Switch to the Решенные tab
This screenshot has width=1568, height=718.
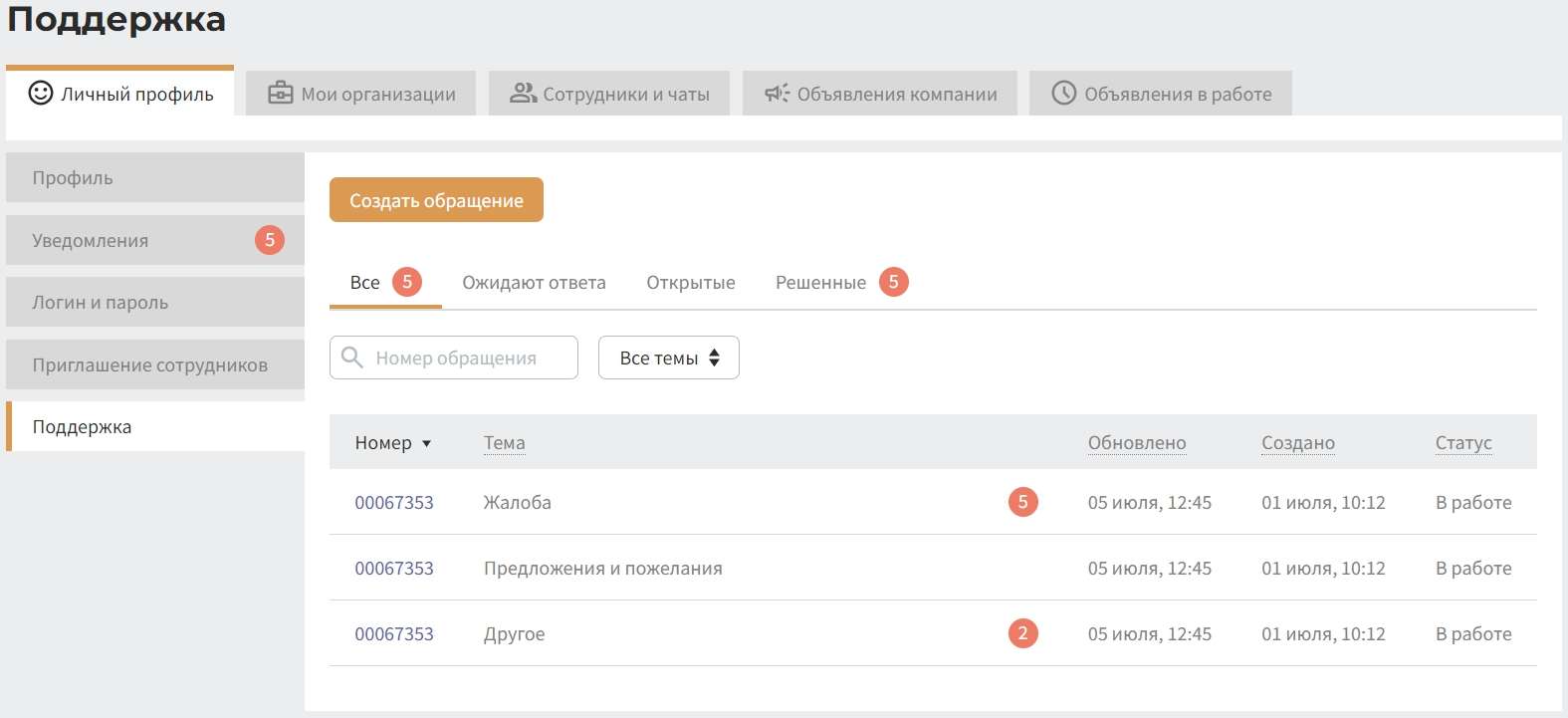[820, 283]
